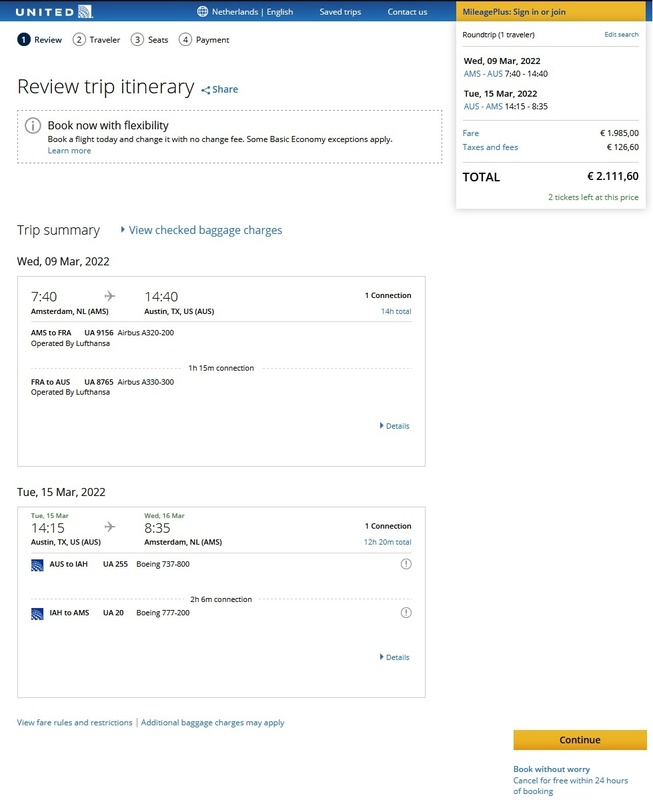Click United tail logo next to UA 255
The height and width of the screenshot is (800, 653).
[x=37, y=564]
